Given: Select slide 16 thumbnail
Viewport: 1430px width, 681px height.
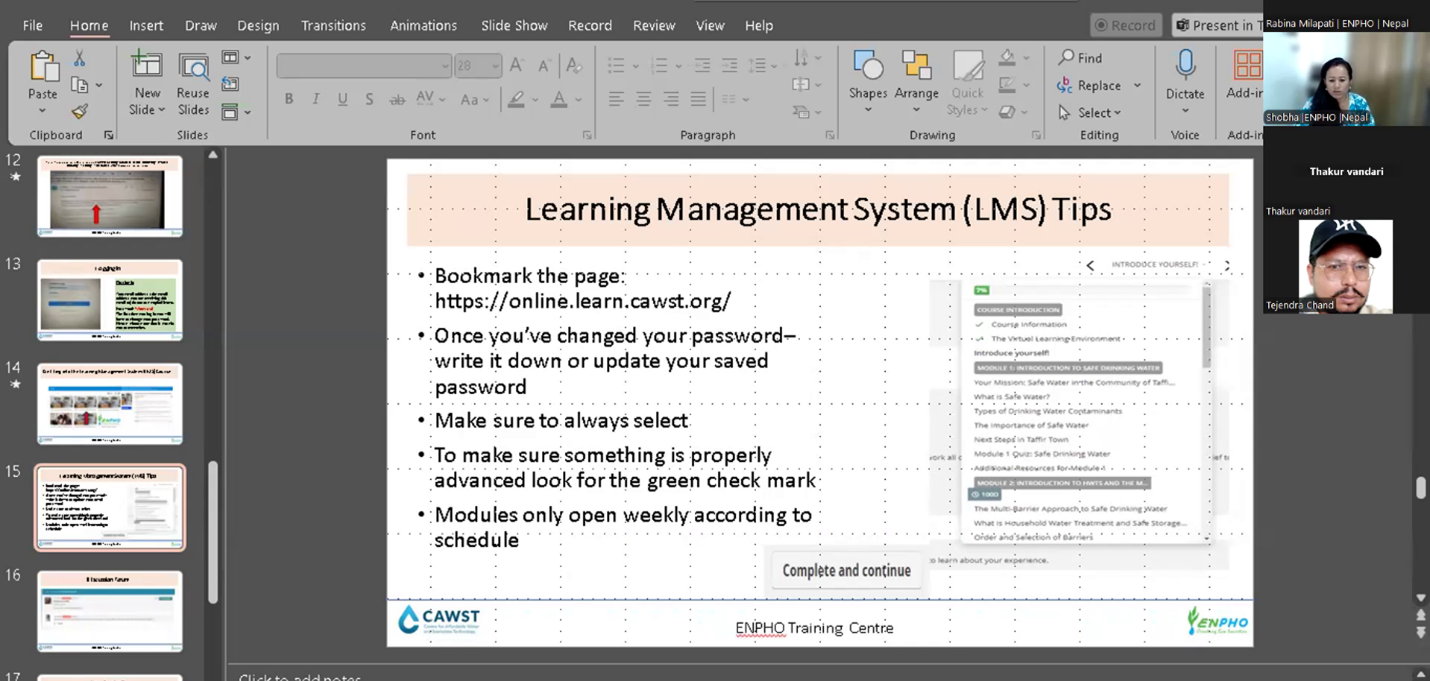Looking at the screenshot, I should (x=110, y=611).
